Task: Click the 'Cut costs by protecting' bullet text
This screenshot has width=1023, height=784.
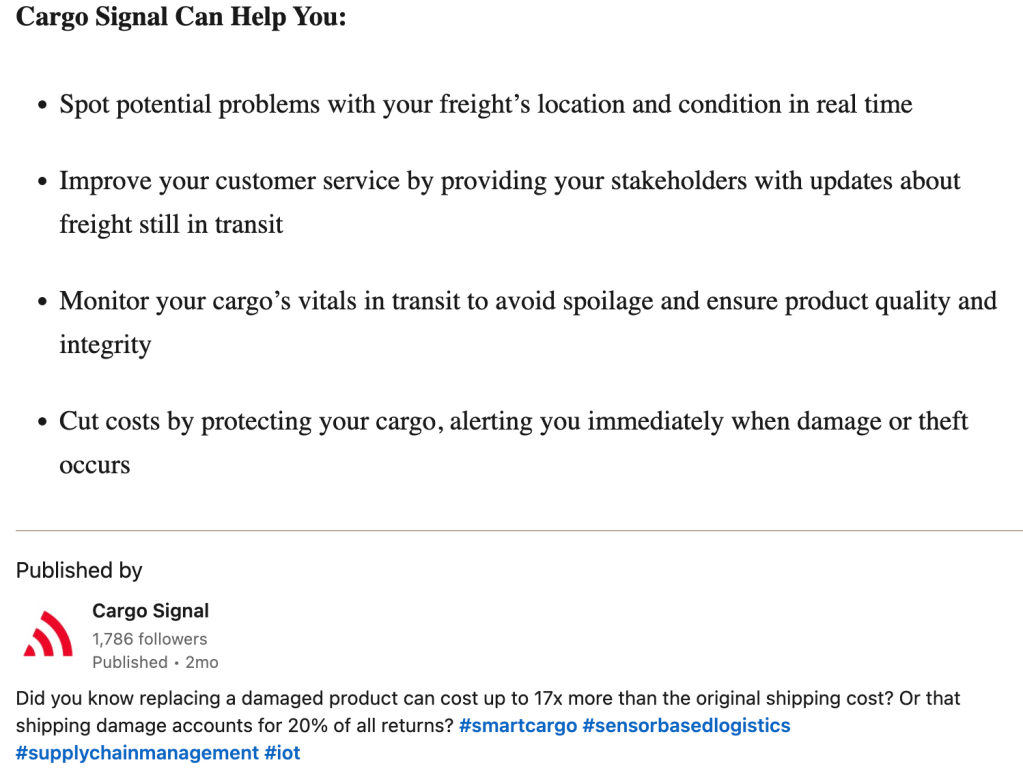Action: pyautogui.click(x=513, y=421)
